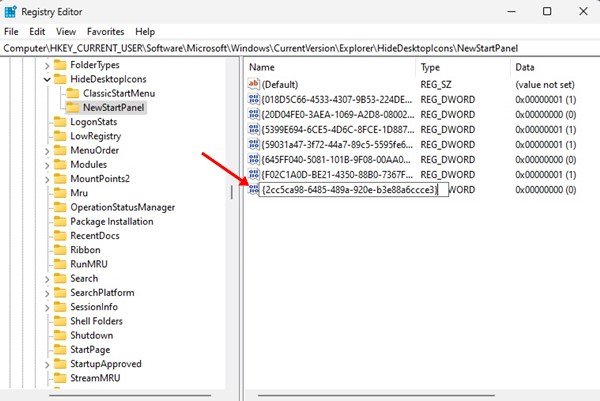Screen dimensions: 600x401
Task: Click the DWORD icon of {F02C1A0D value
Action: (x=254, y=174)
